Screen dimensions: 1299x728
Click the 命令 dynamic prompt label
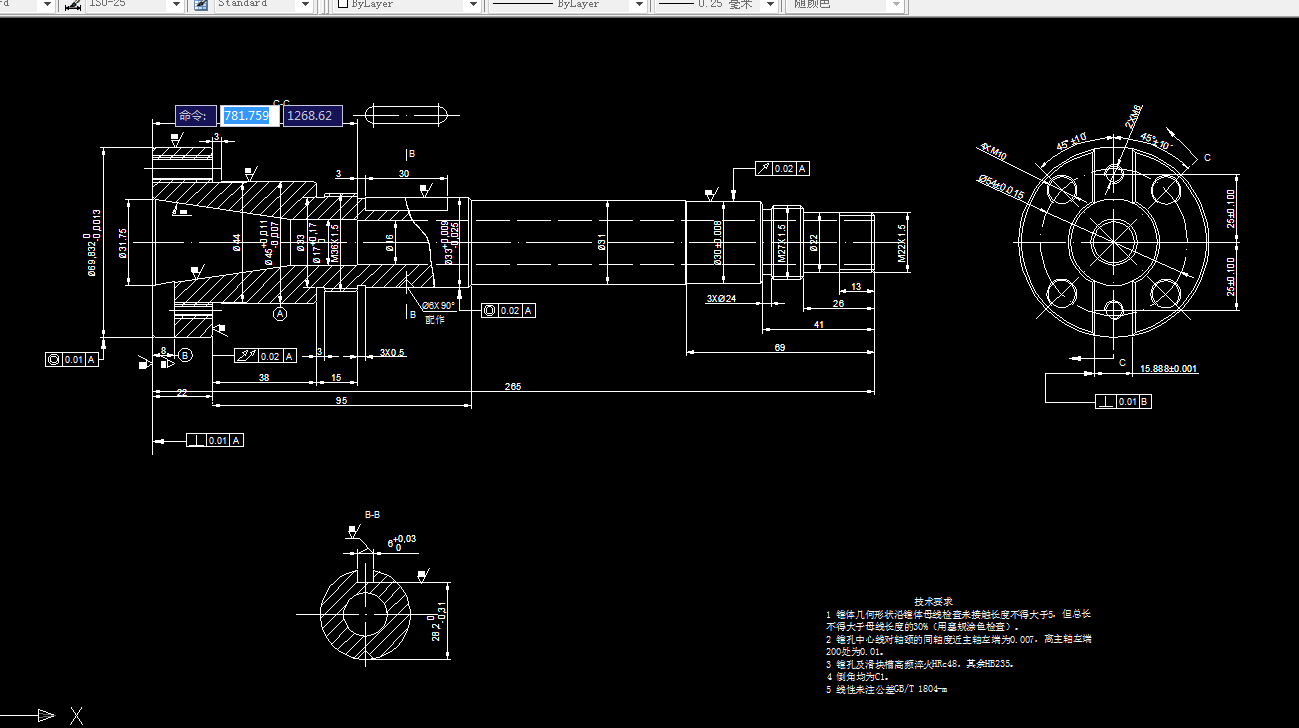point(196,115)
